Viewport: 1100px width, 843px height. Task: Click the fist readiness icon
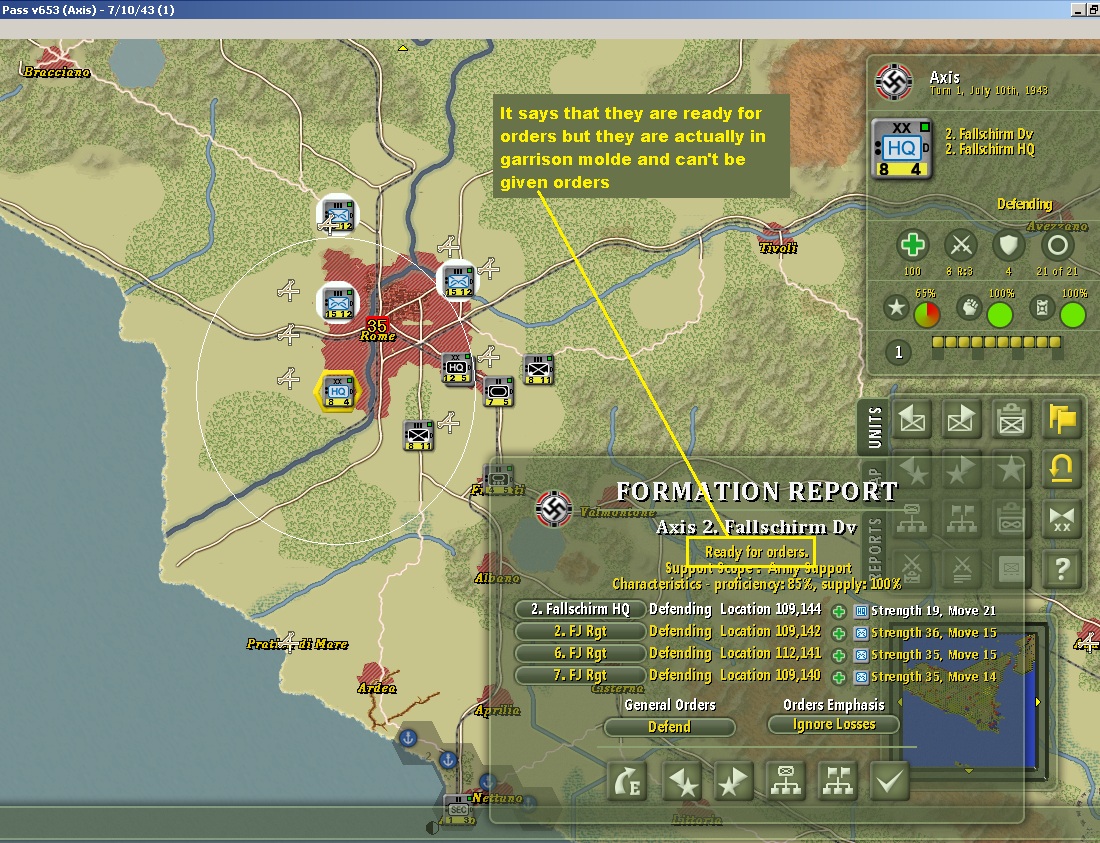coord(969,308)
